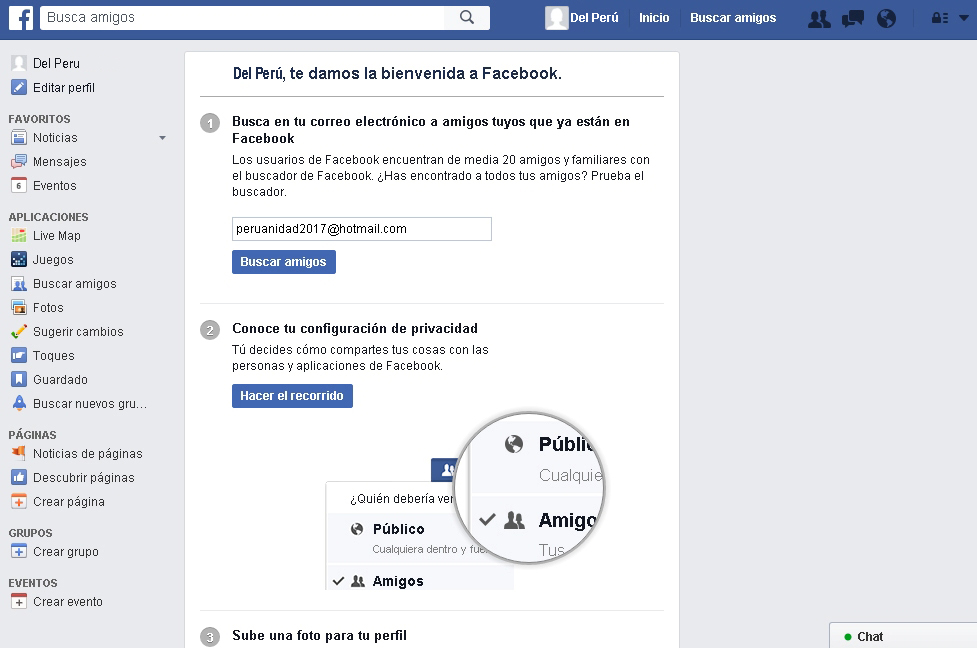
Task: Start the tour with Hacer el recorrido
Action: point(292,395)
